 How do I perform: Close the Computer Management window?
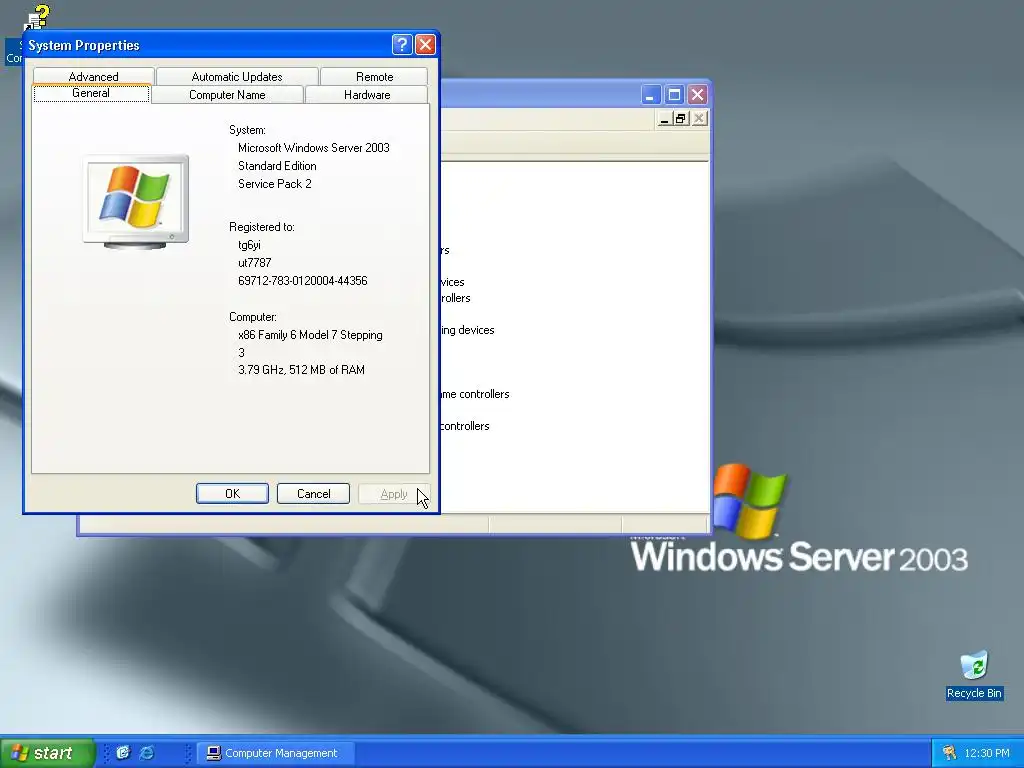pos(697,95)
